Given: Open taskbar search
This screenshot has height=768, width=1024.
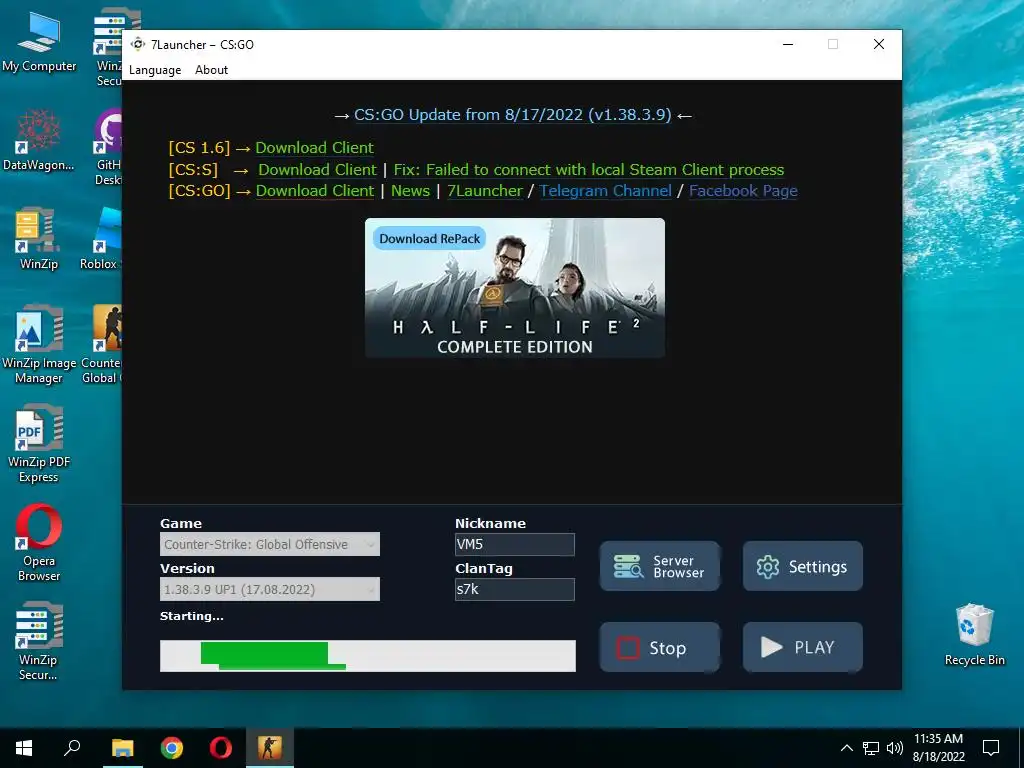Looking at the screenshot, I should (72, 748).
